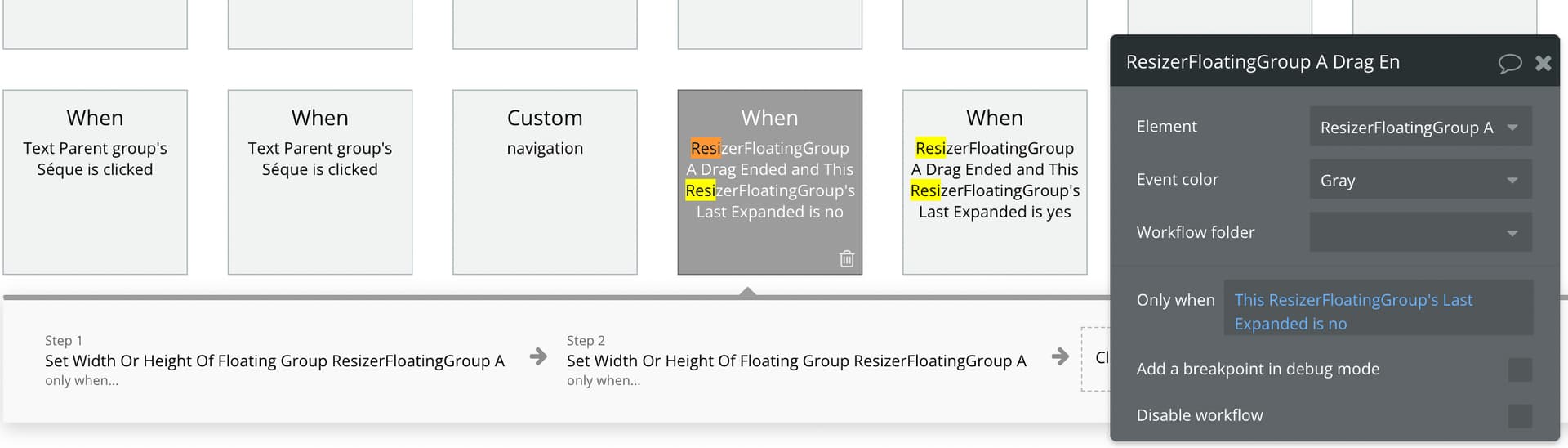Image resolution: width=1568 pixels, height=448 pixels.
Task: Click the arrow between Step 1 and Step 2
Action: point(538,356)
